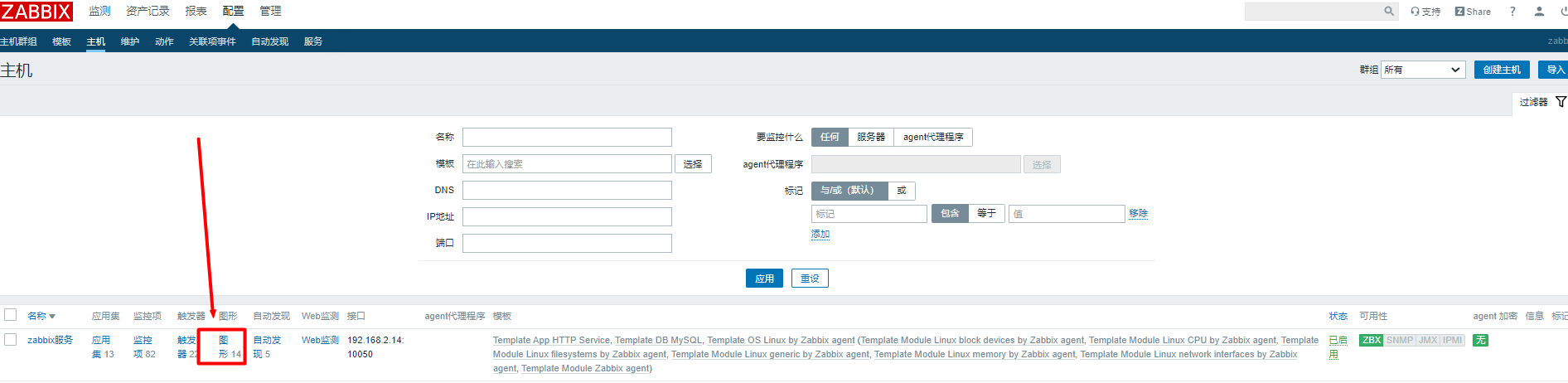Click the 应用 filter button

764,279
